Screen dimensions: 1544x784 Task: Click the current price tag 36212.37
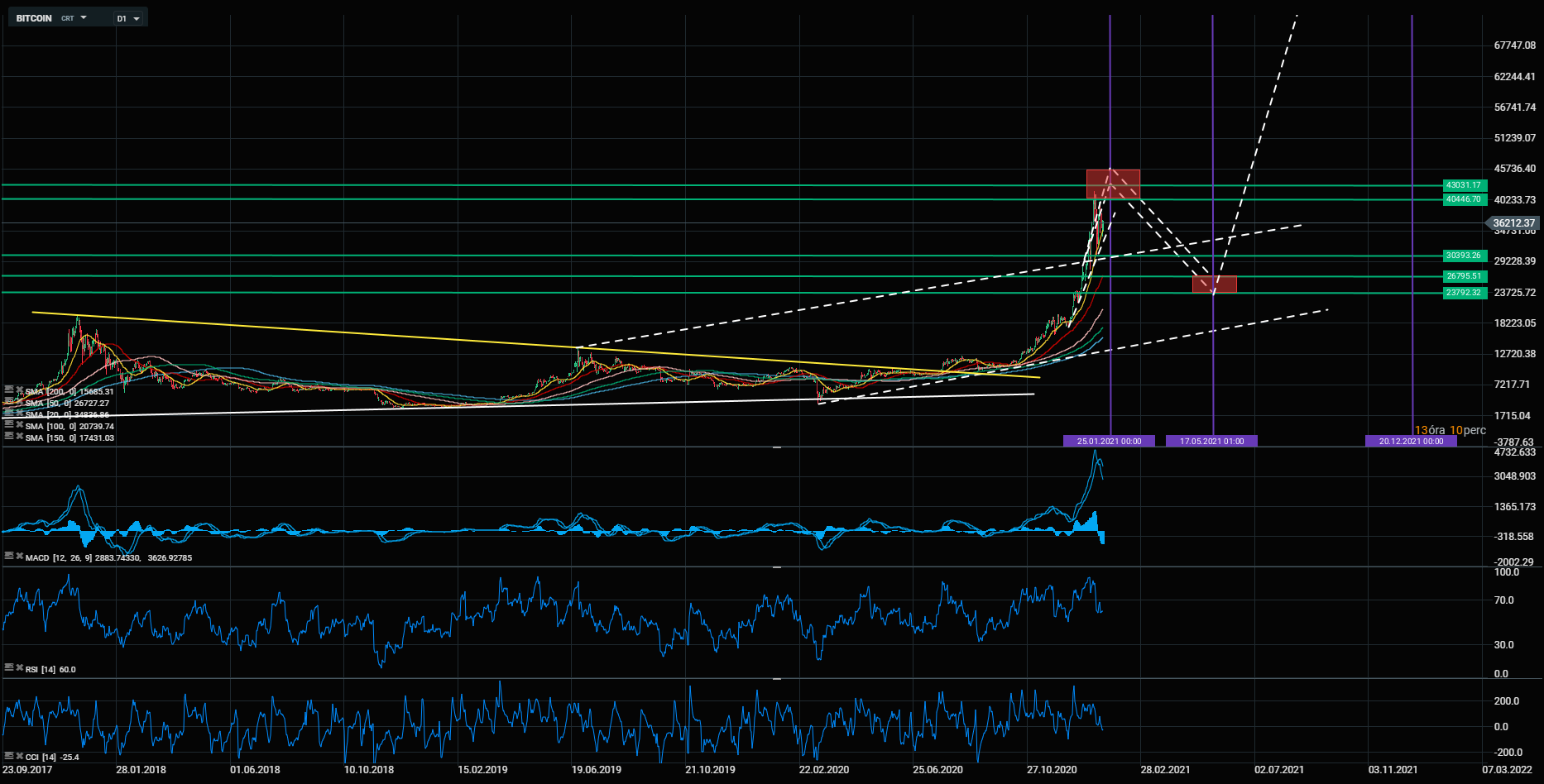point(1513,223)
